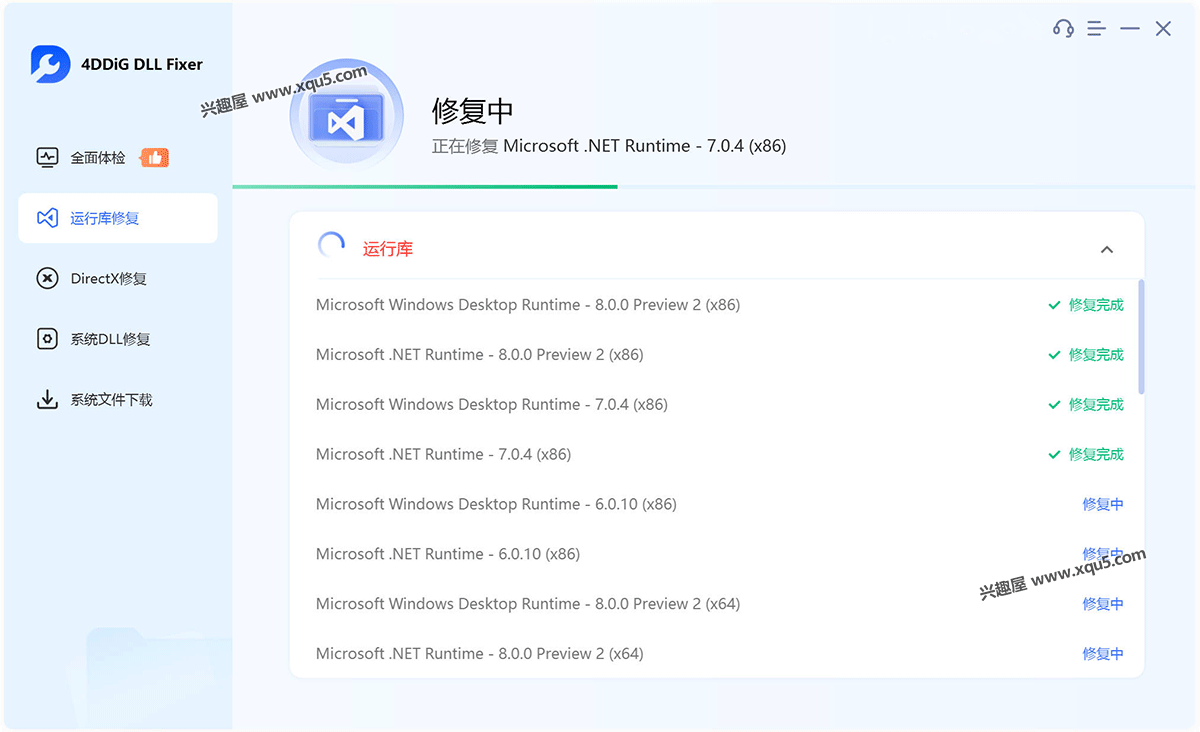This screenshot has height=732, width=1200.
Task: Click the 4DDiG DLL Fixer wrench logo
Action: point(50,64)
